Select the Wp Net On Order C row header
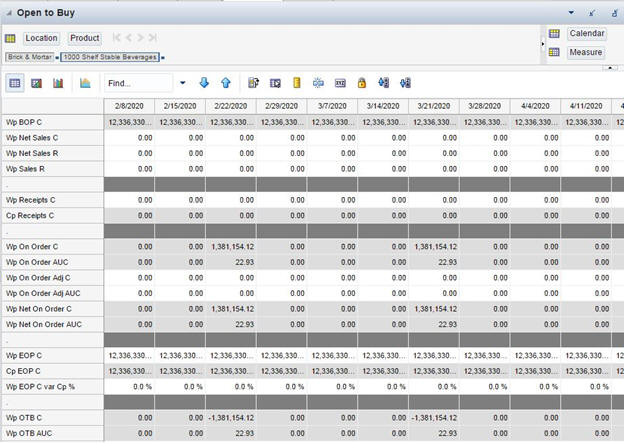625x444 pixels. point(53,309)
